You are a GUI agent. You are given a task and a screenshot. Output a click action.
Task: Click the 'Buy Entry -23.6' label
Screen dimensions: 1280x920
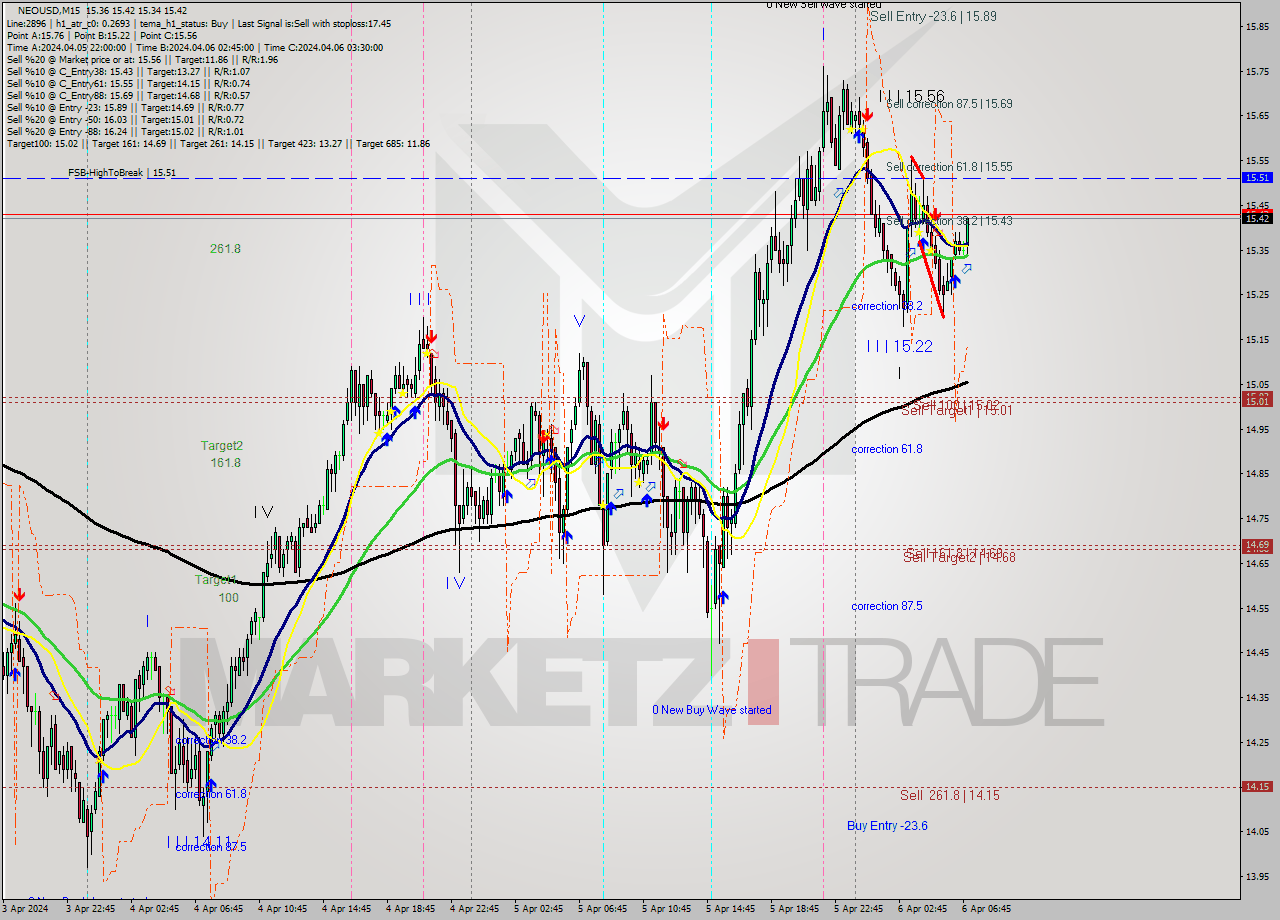click(x=887, y=825)
